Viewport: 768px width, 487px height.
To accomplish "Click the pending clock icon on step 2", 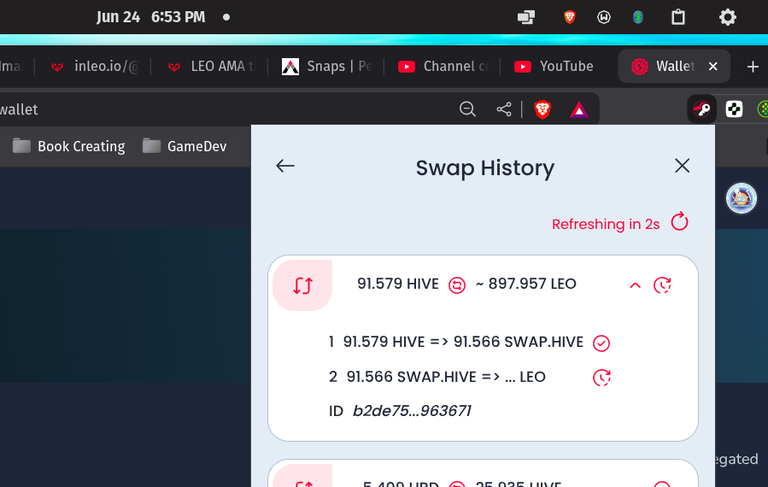I will 601,377.
